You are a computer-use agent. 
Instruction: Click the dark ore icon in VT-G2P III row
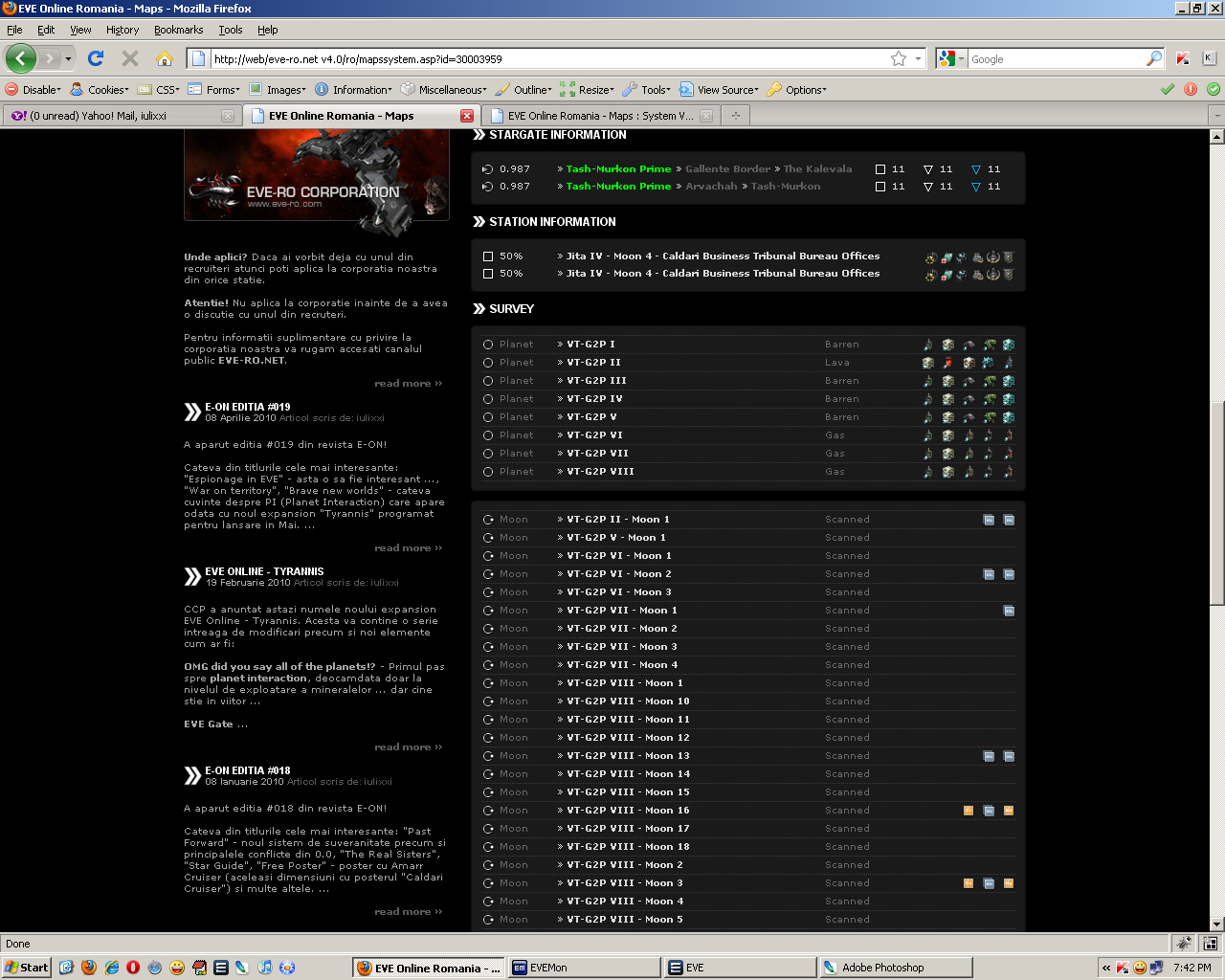969,381
